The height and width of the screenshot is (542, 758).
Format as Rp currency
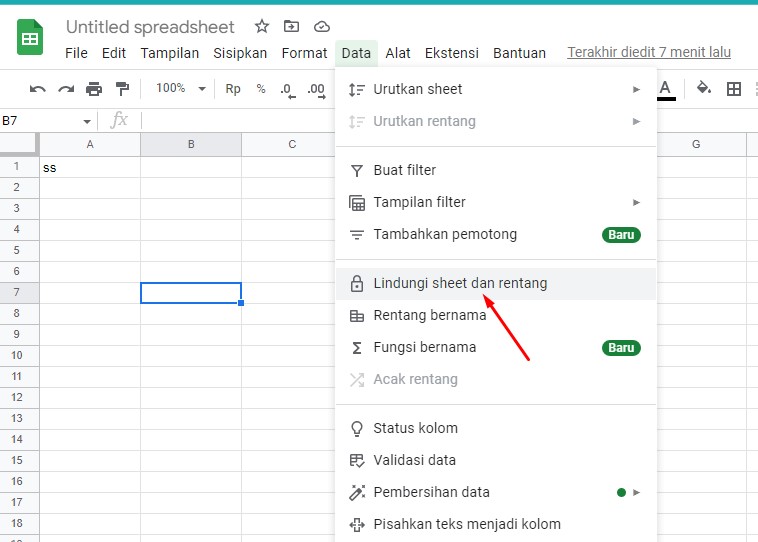[233, 89]
